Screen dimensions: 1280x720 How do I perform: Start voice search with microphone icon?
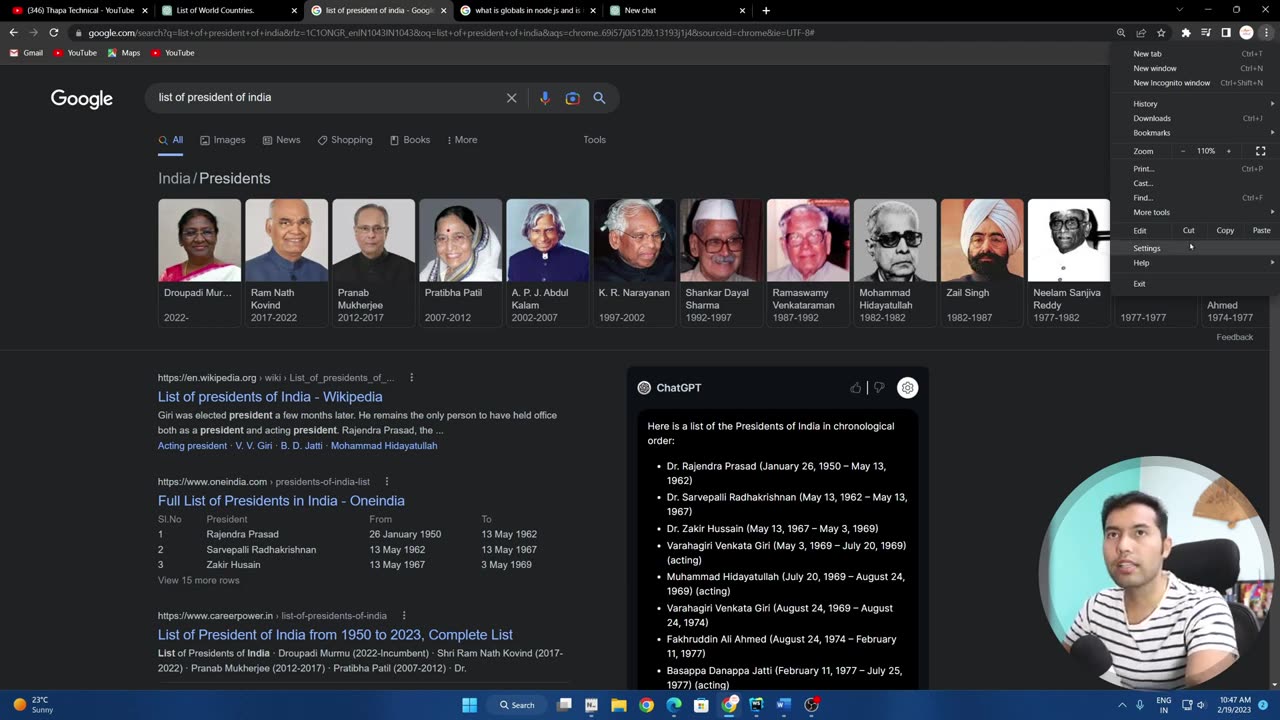(x=544, y=98)
